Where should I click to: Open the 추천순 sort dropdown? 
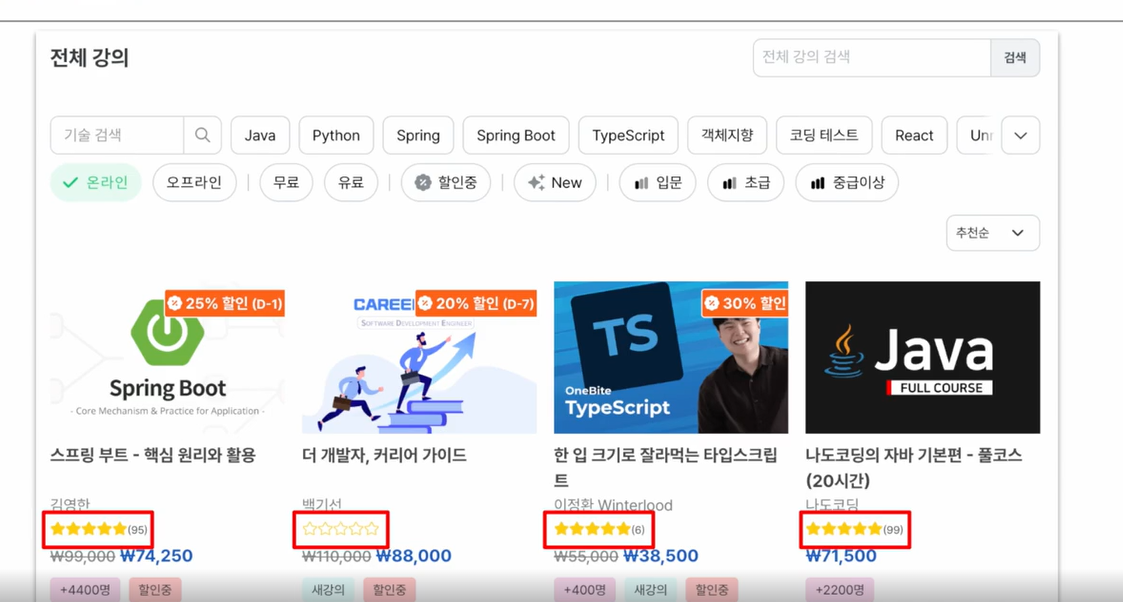pyautogui.click(x=993, y=233)
